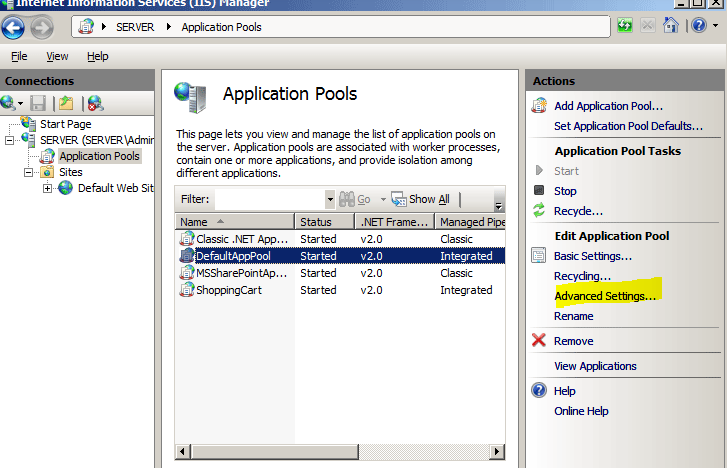Click the Stop loading icon in address bar

(x=648, y=25)
